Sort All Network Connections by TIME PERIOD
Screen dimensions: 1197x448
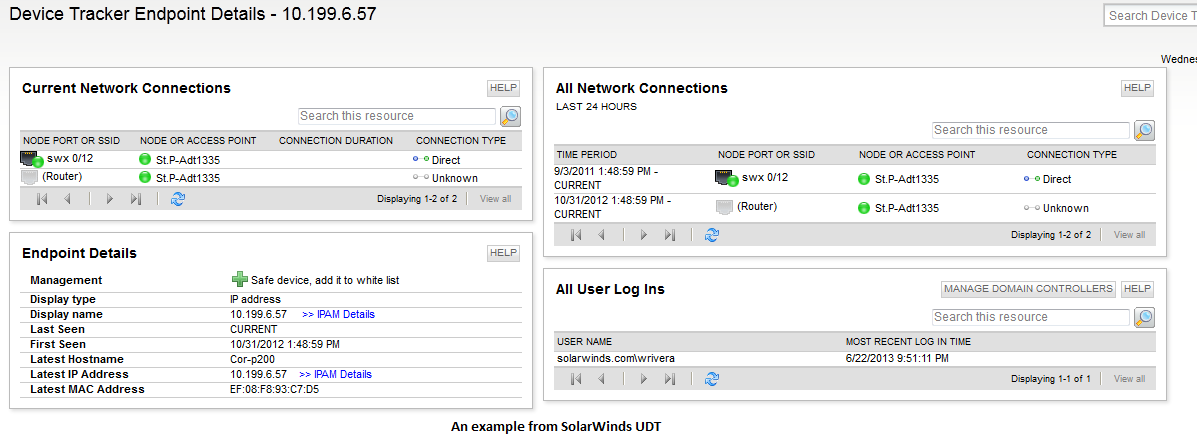point(587,155)
